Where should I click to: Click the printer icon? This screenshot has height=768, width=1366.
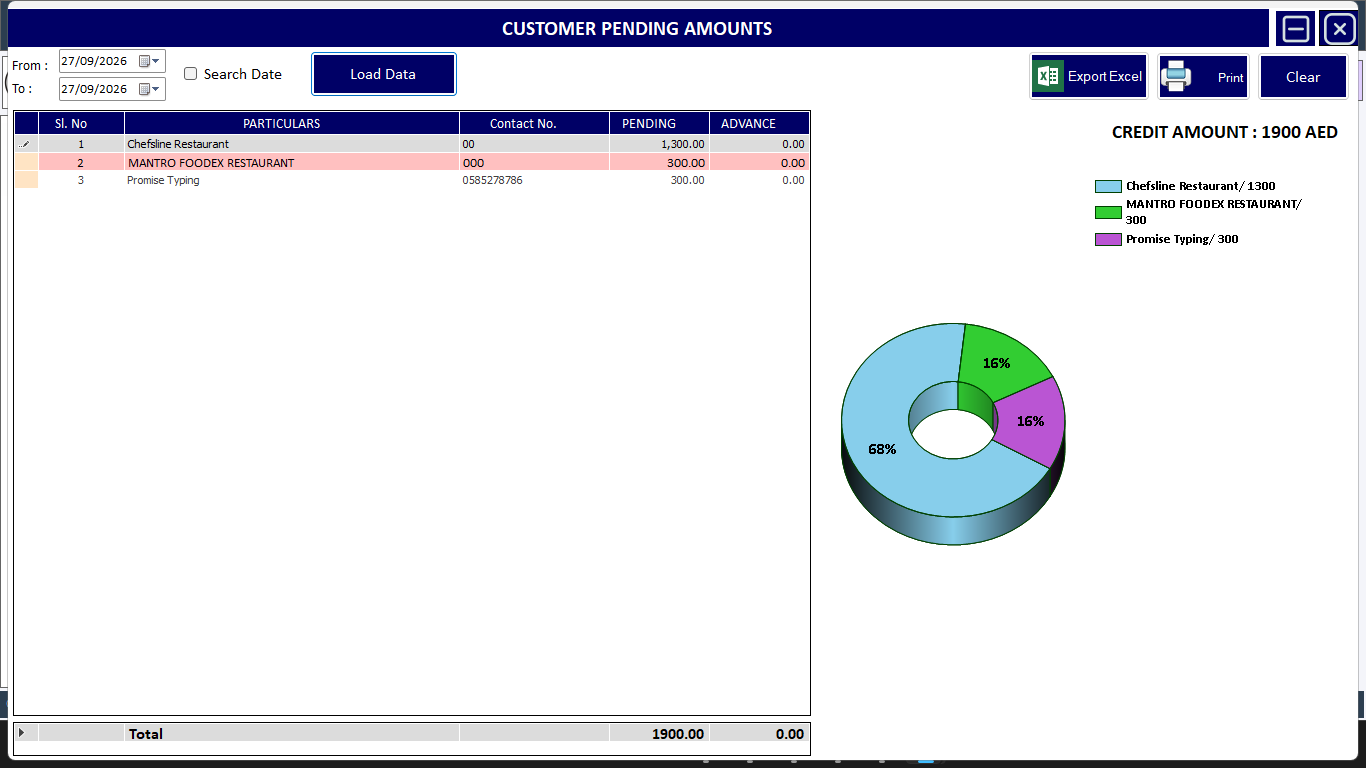click(x=1176, y=76)
